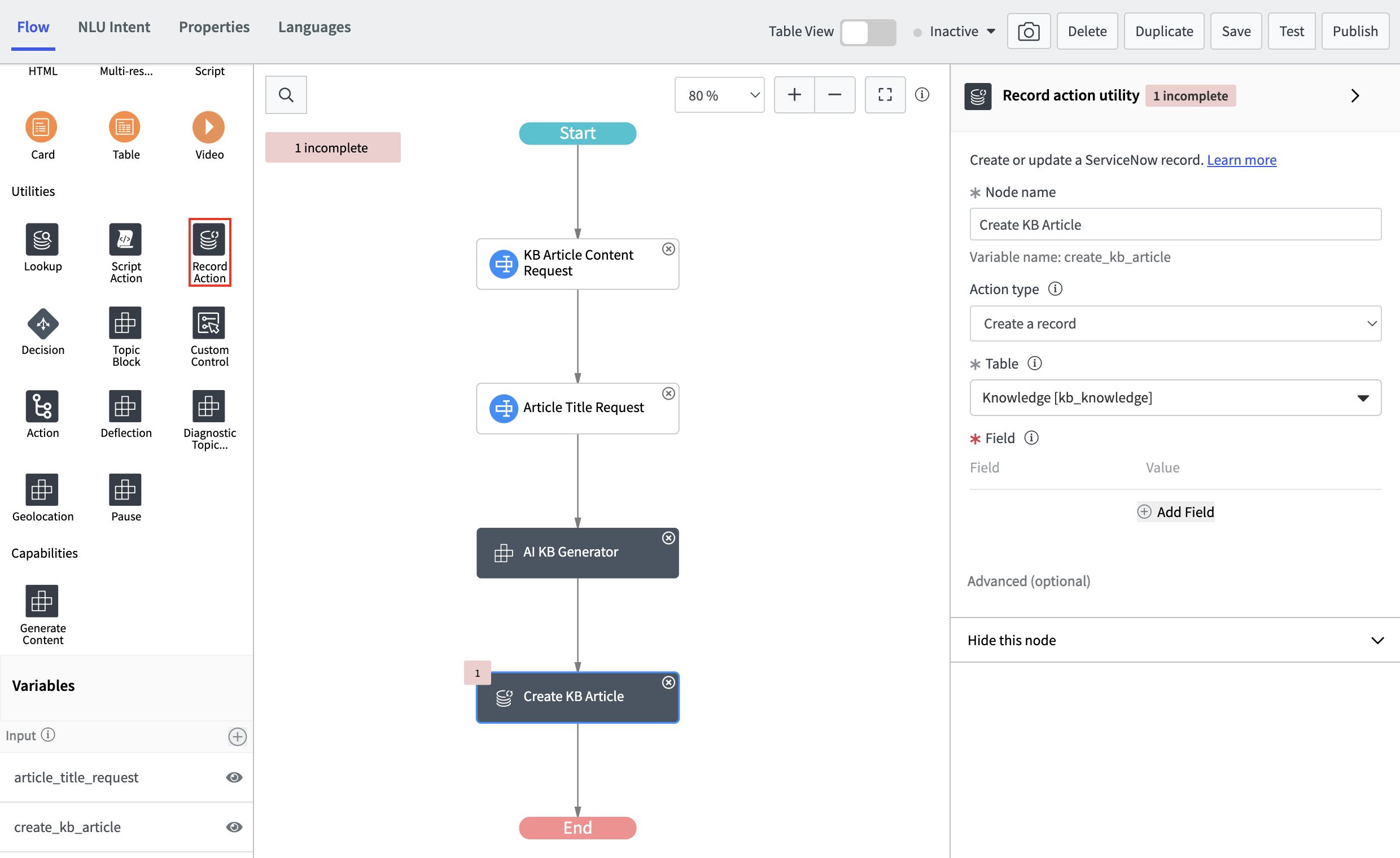Remove the KB Article Content Request node
The image size is (1400, 858).
669,249
